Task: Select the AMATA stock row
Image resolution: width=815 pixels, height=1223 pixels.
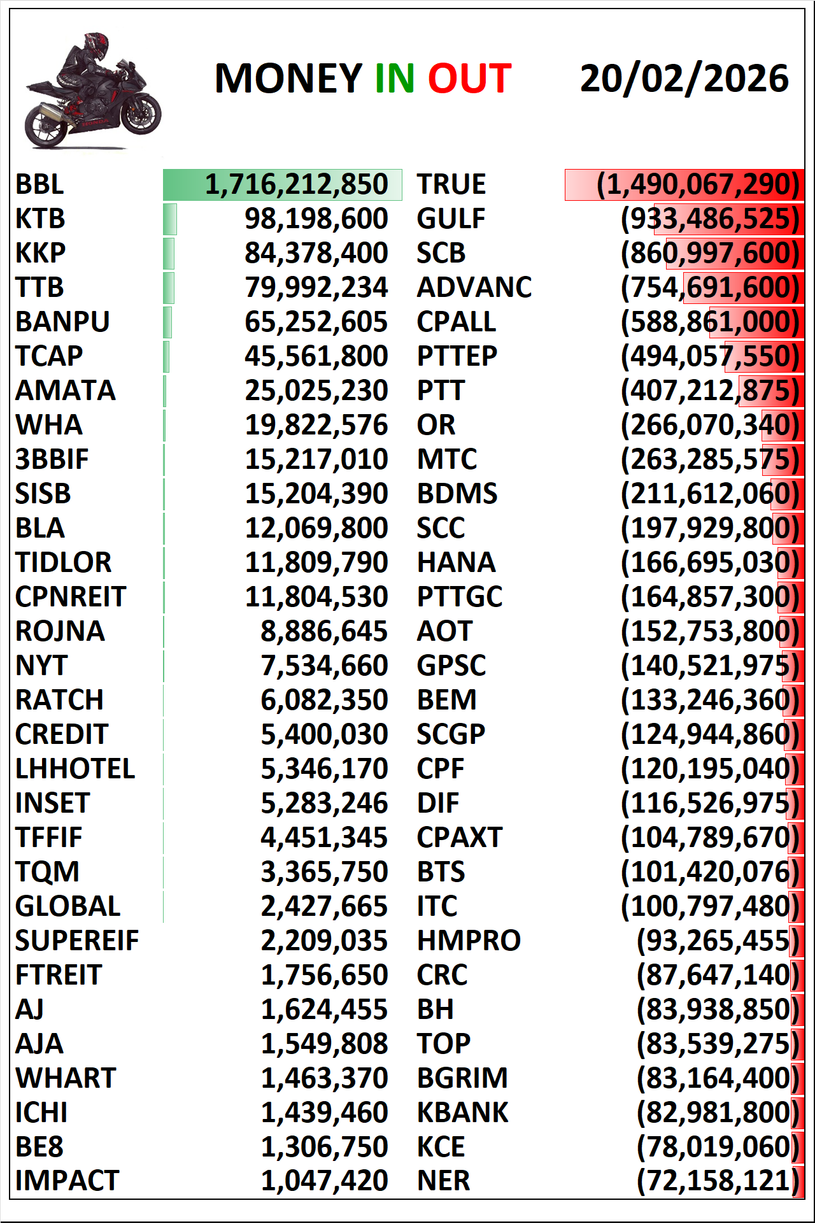Action: [65, 391]
